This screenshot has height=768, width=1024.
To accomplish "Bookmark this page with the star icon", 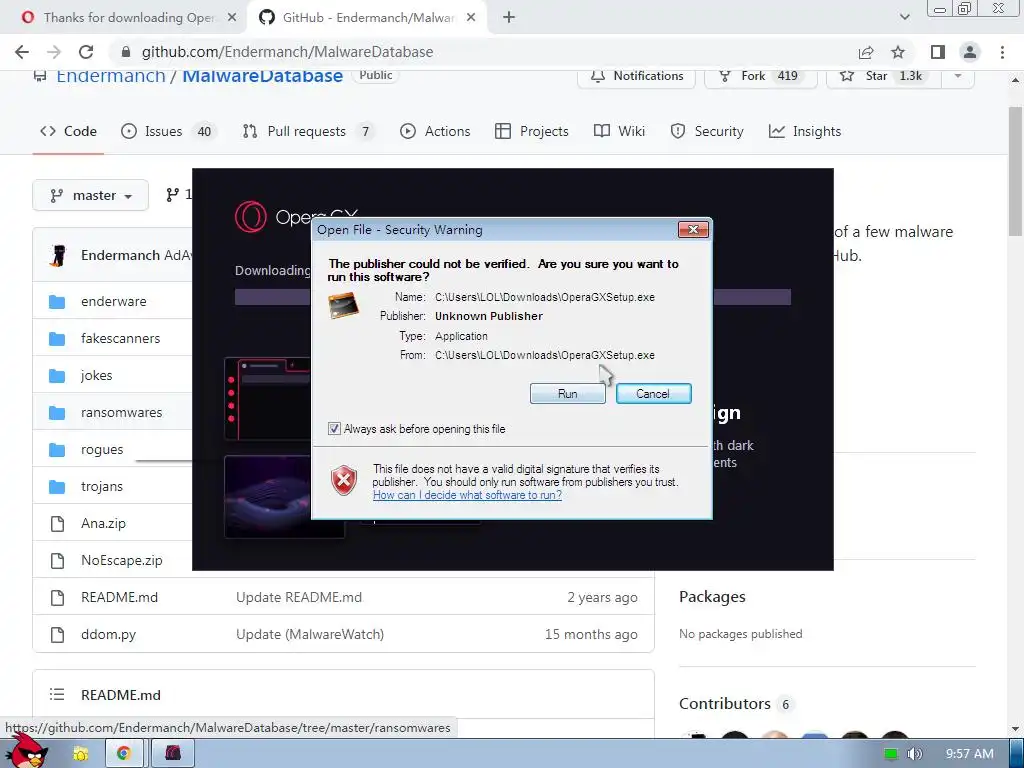I will click(x=898, y=52).
